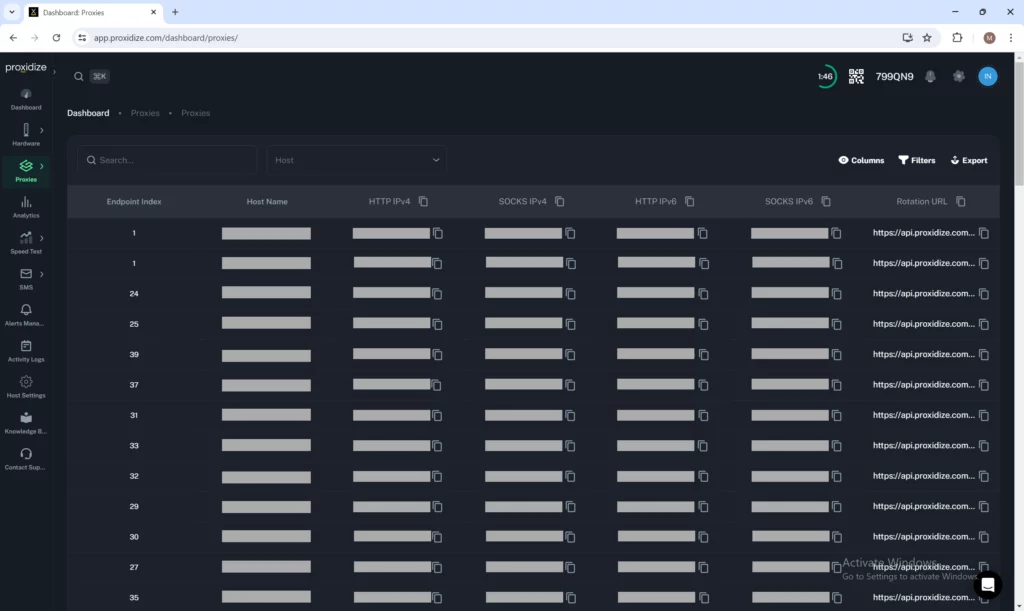Open settings via the top-bar gear icon

(x=959, y=76)
